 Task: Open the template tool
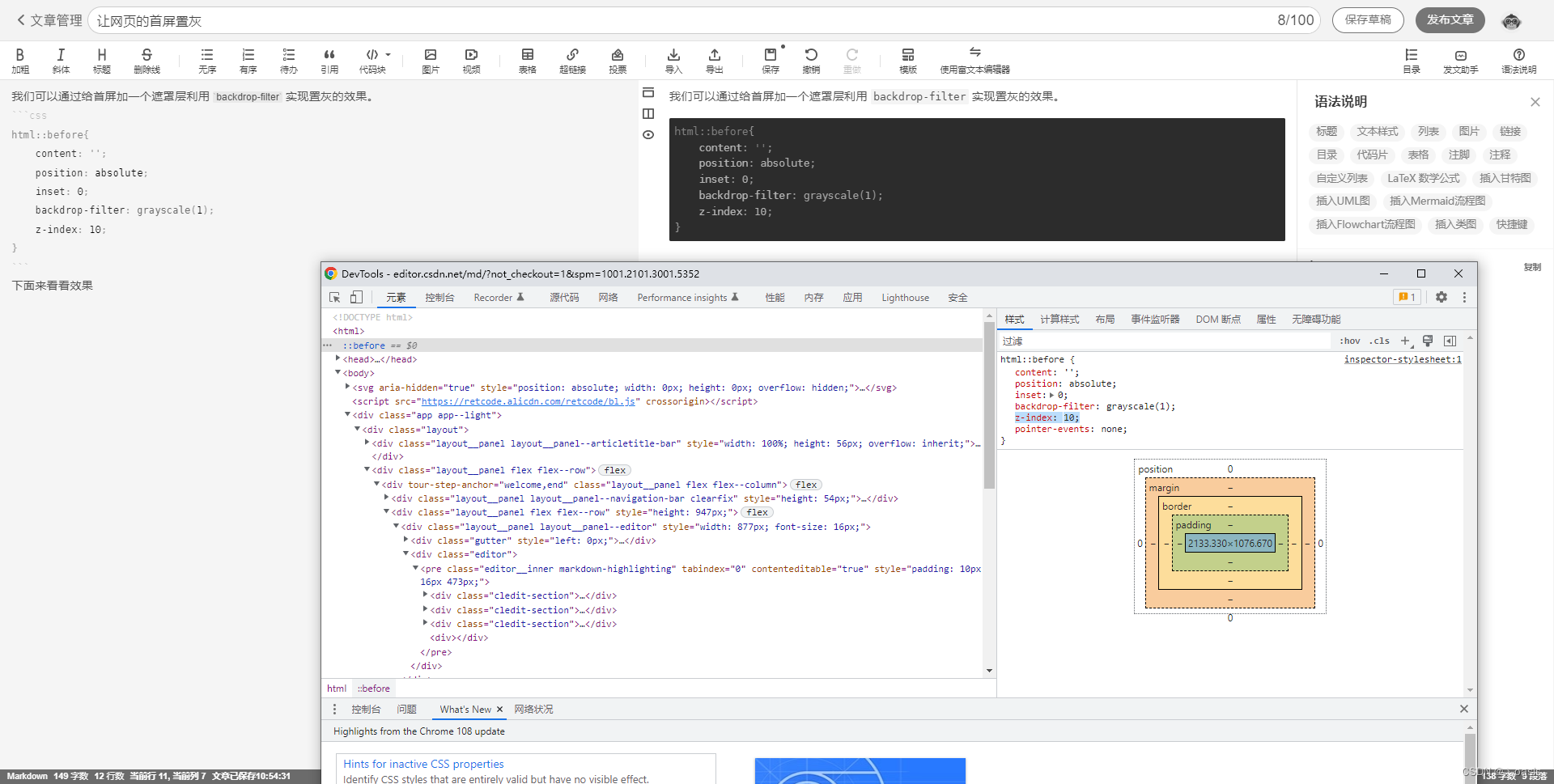(908, 60)
